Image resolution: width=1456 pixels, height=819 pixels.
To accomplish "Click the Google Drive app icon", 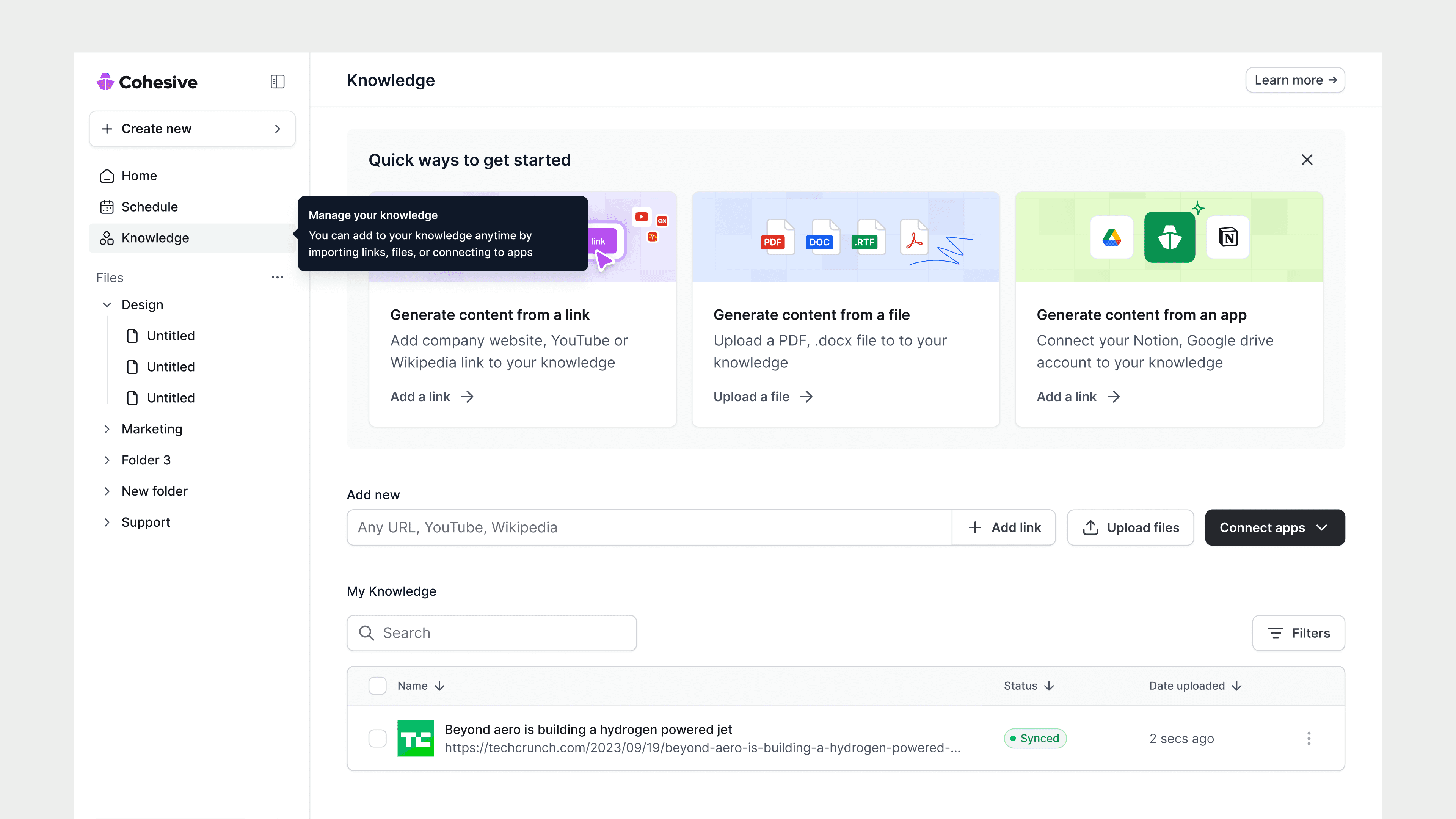I will pyautogui.click(x=1111, y=237).
